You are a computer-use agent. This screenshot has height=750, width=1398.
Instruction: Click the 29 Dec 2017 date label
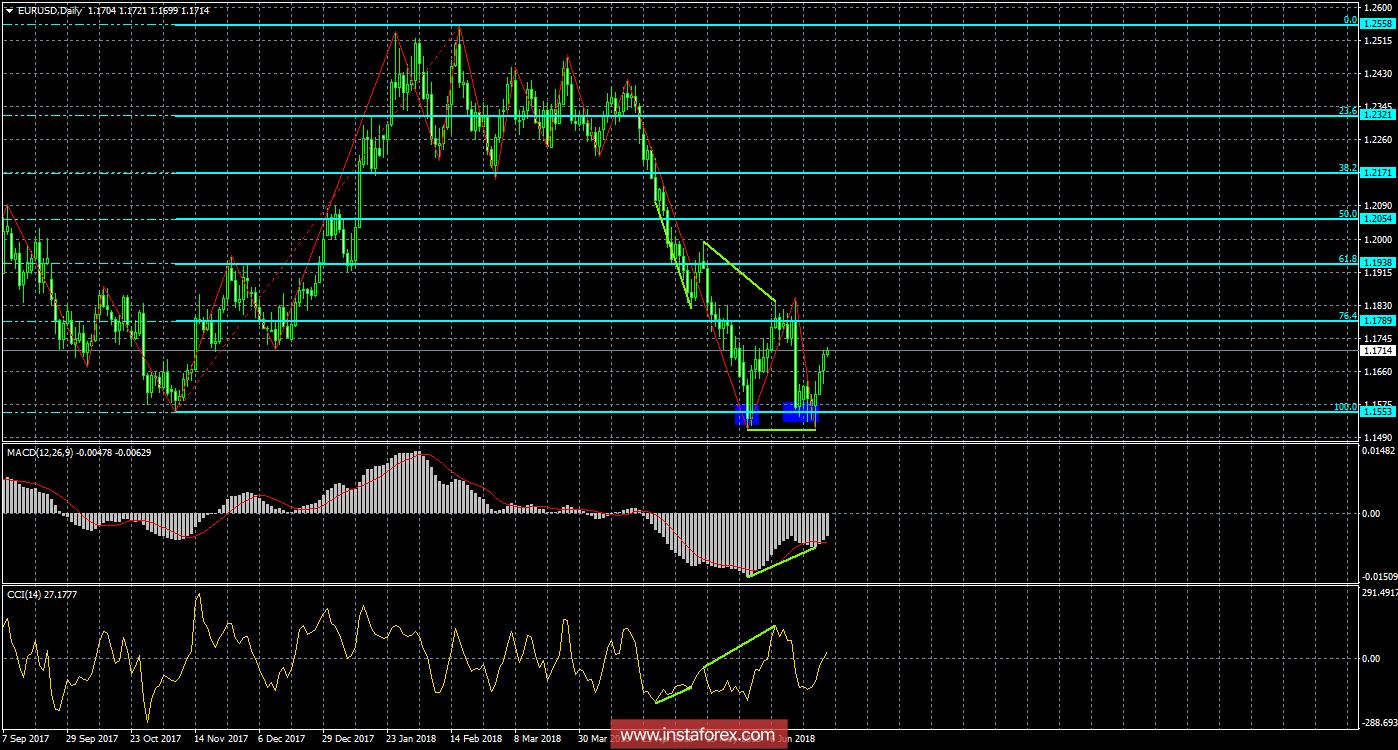coord(350,739)
